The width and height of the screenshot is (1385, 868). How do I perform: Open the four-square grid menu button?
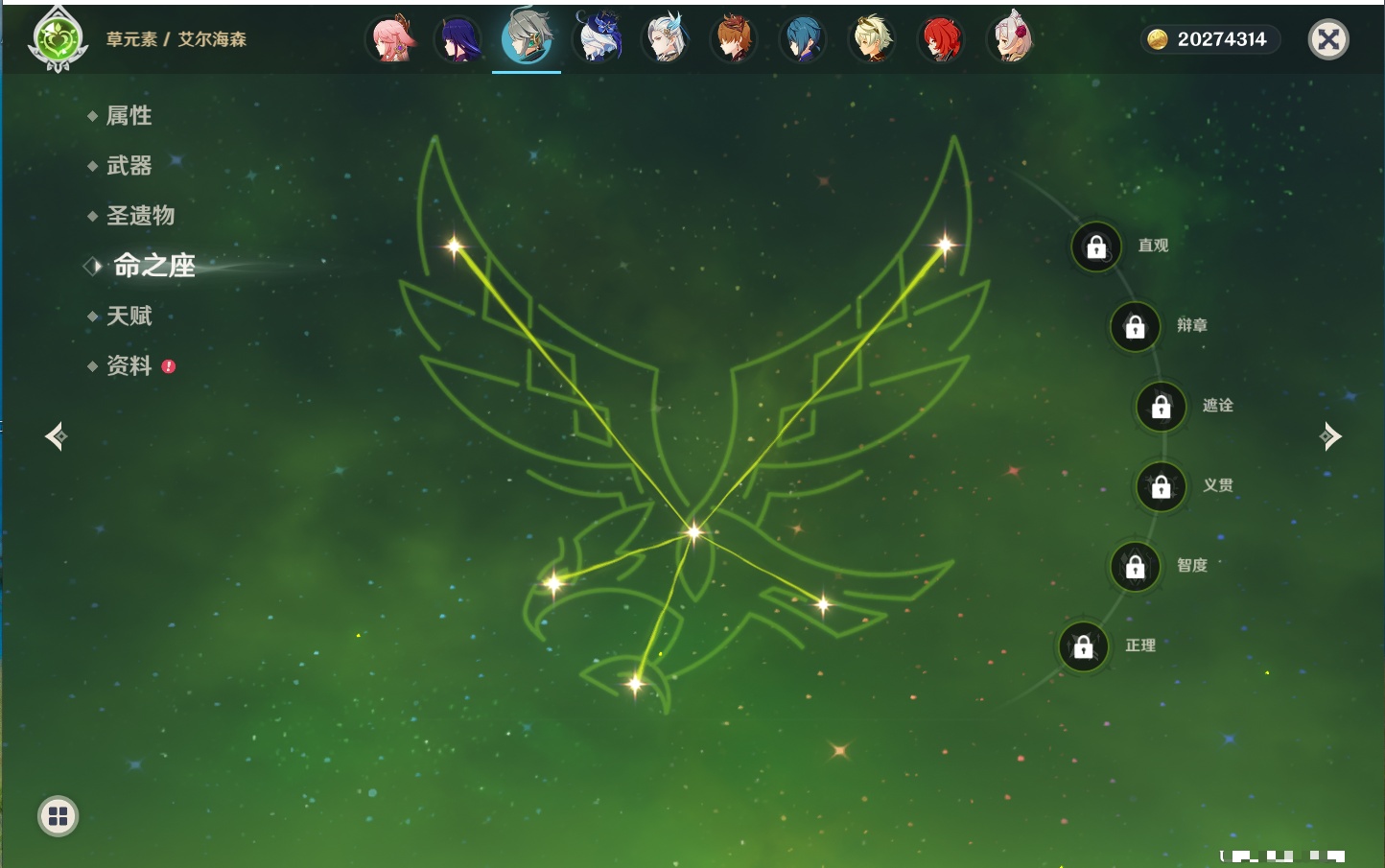[x=58, y=816]
